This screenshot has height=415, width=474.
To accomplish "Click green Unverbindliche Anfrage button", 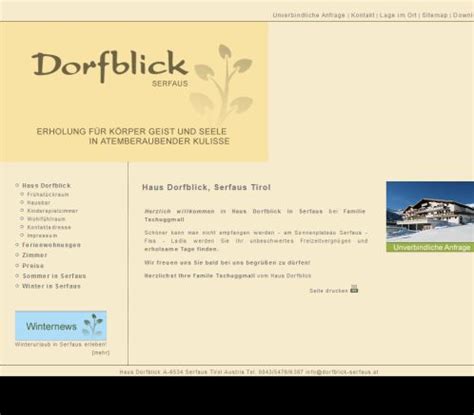I will 430,247.
